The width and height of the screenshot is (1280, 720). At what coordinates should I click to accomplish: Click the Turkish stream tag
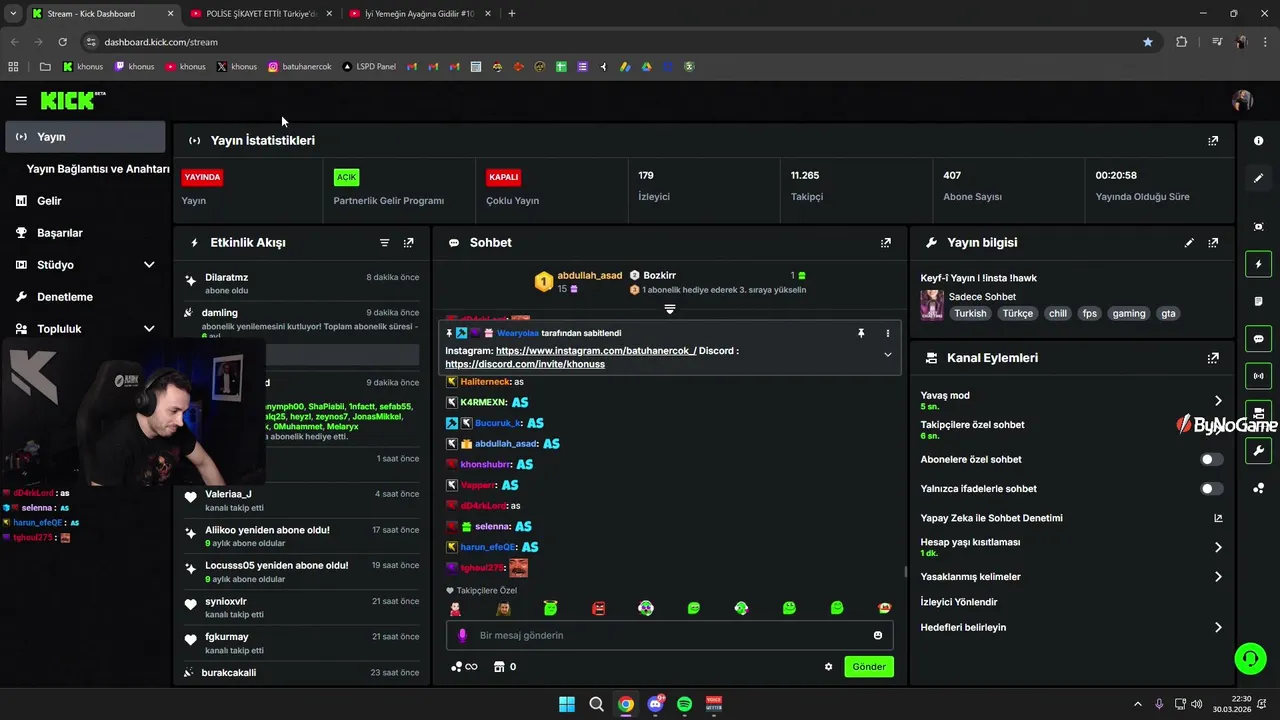[x=970, y=313]
